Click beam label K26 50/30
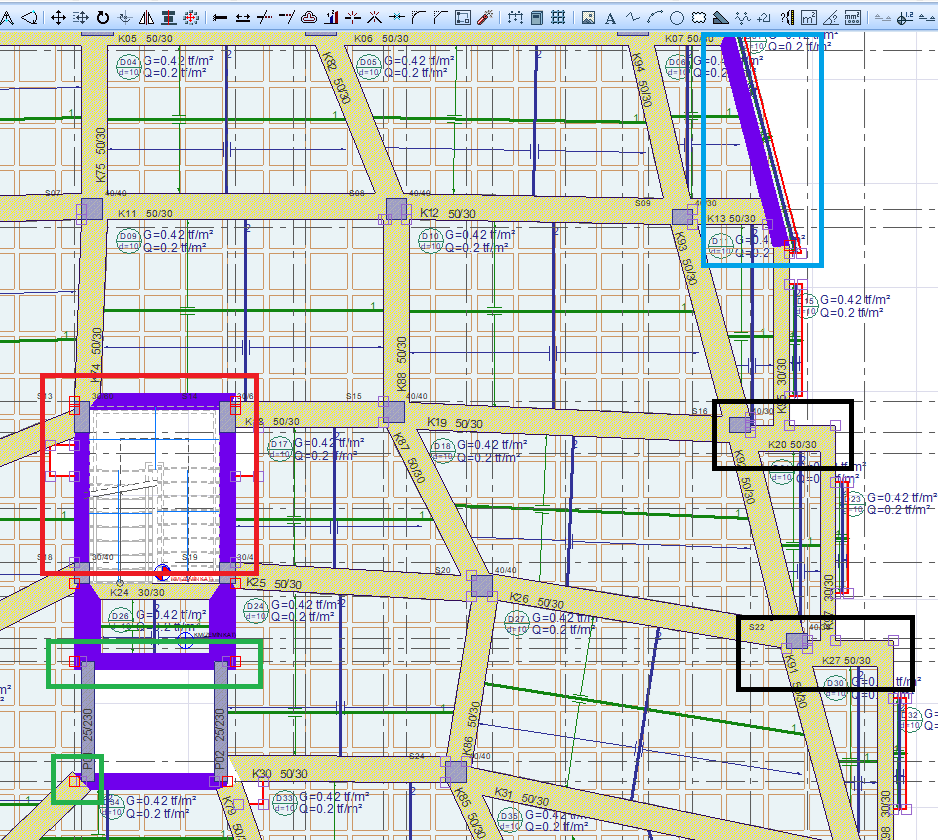The width and height of the screenshot is (938, 840). coord(533,600)
